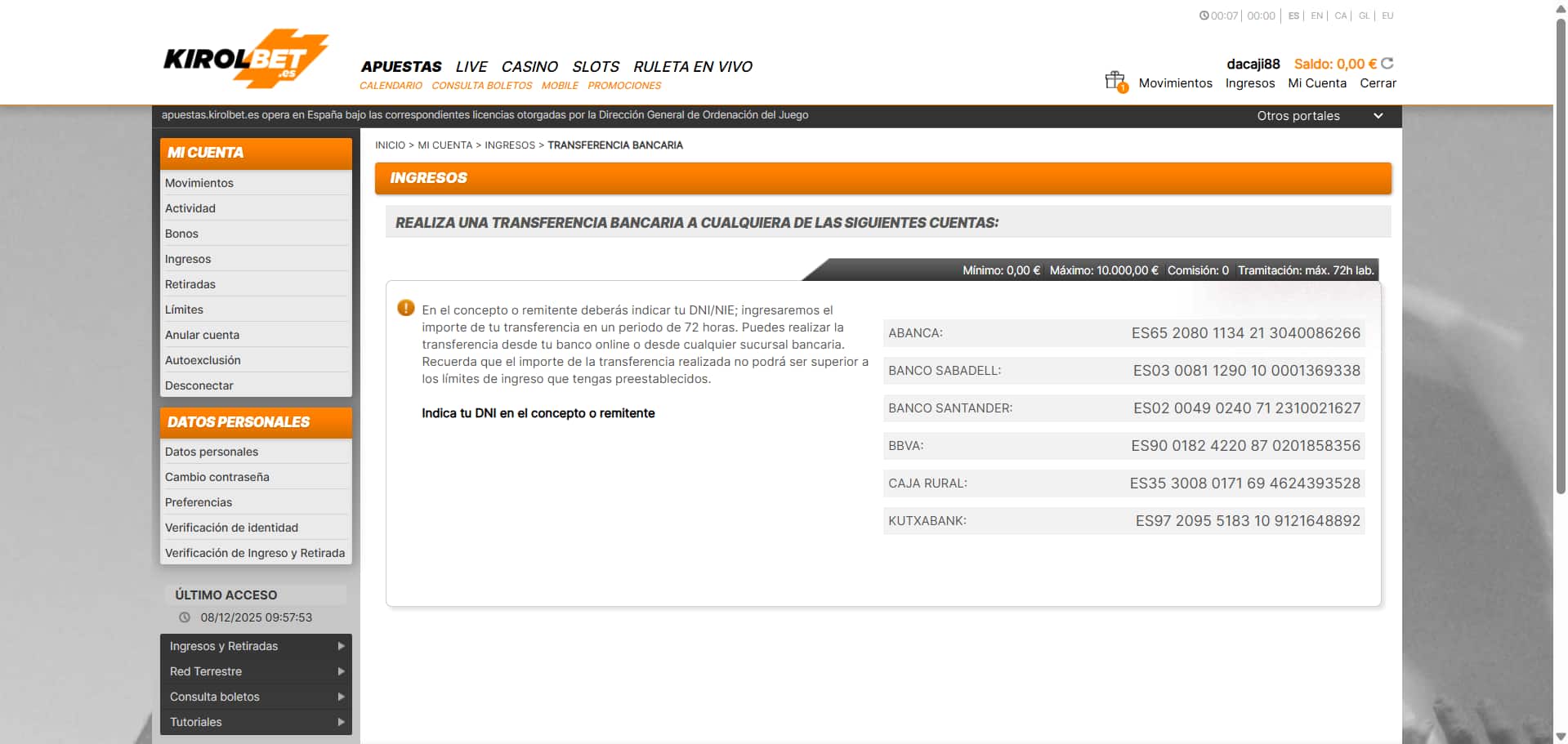Click the clock icon next to último acceso date

186,617
